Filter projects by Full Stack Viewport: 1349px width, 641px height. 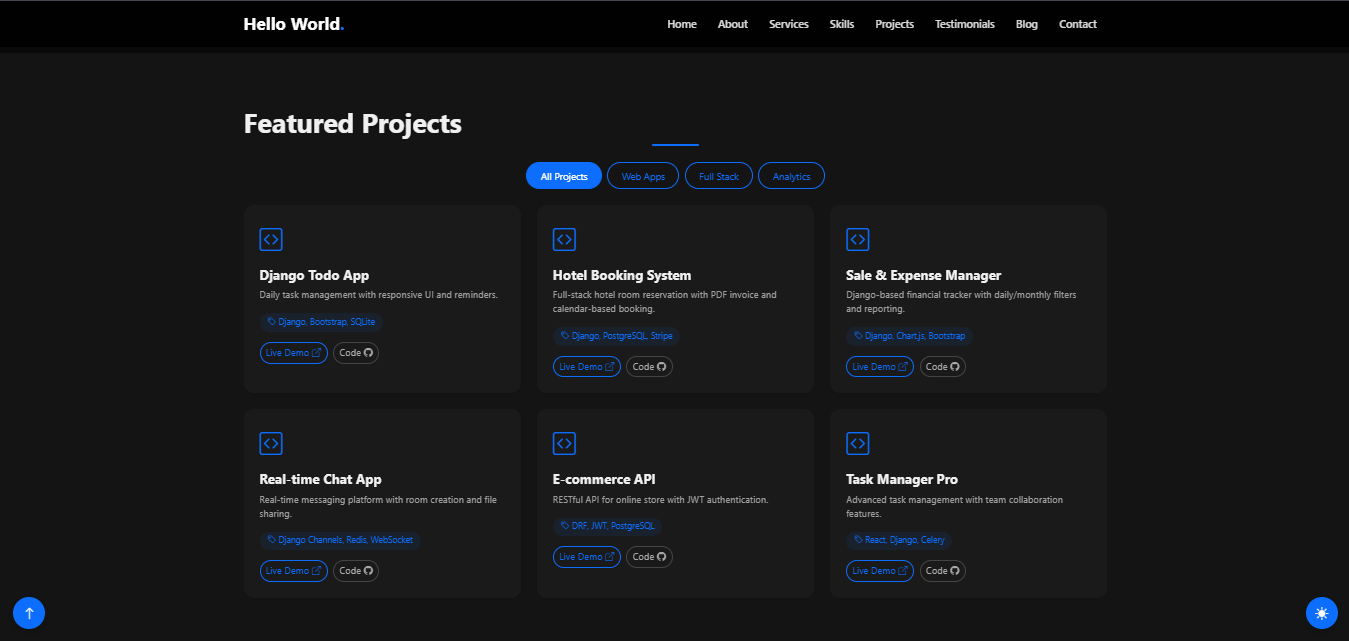tap(719, 176)
